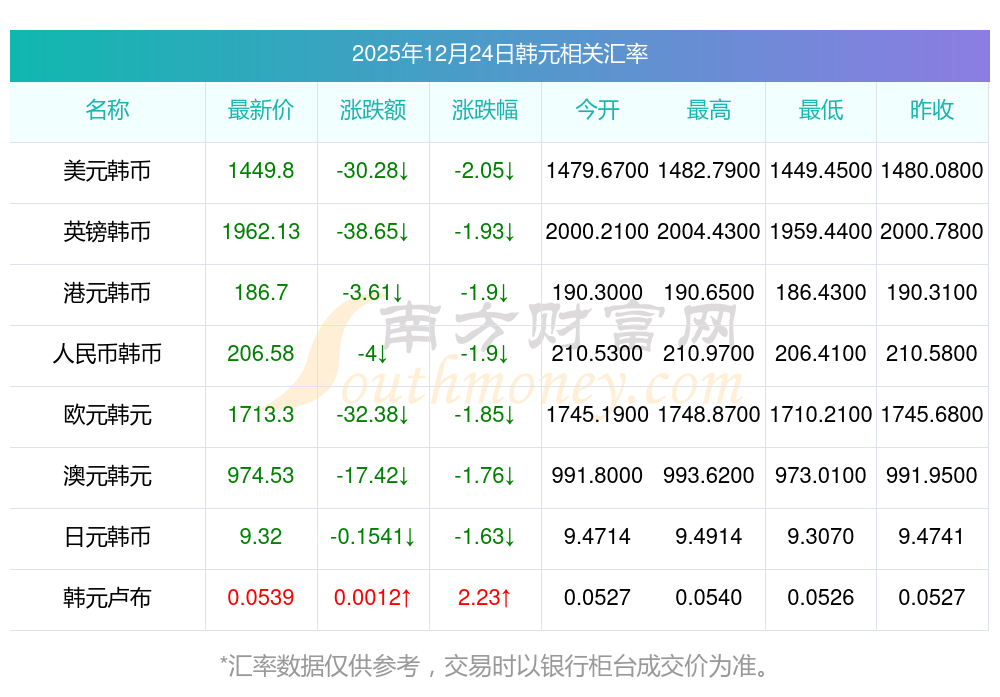
Task: Click the red 0.0539 latest price
Action: click(261, 598)
